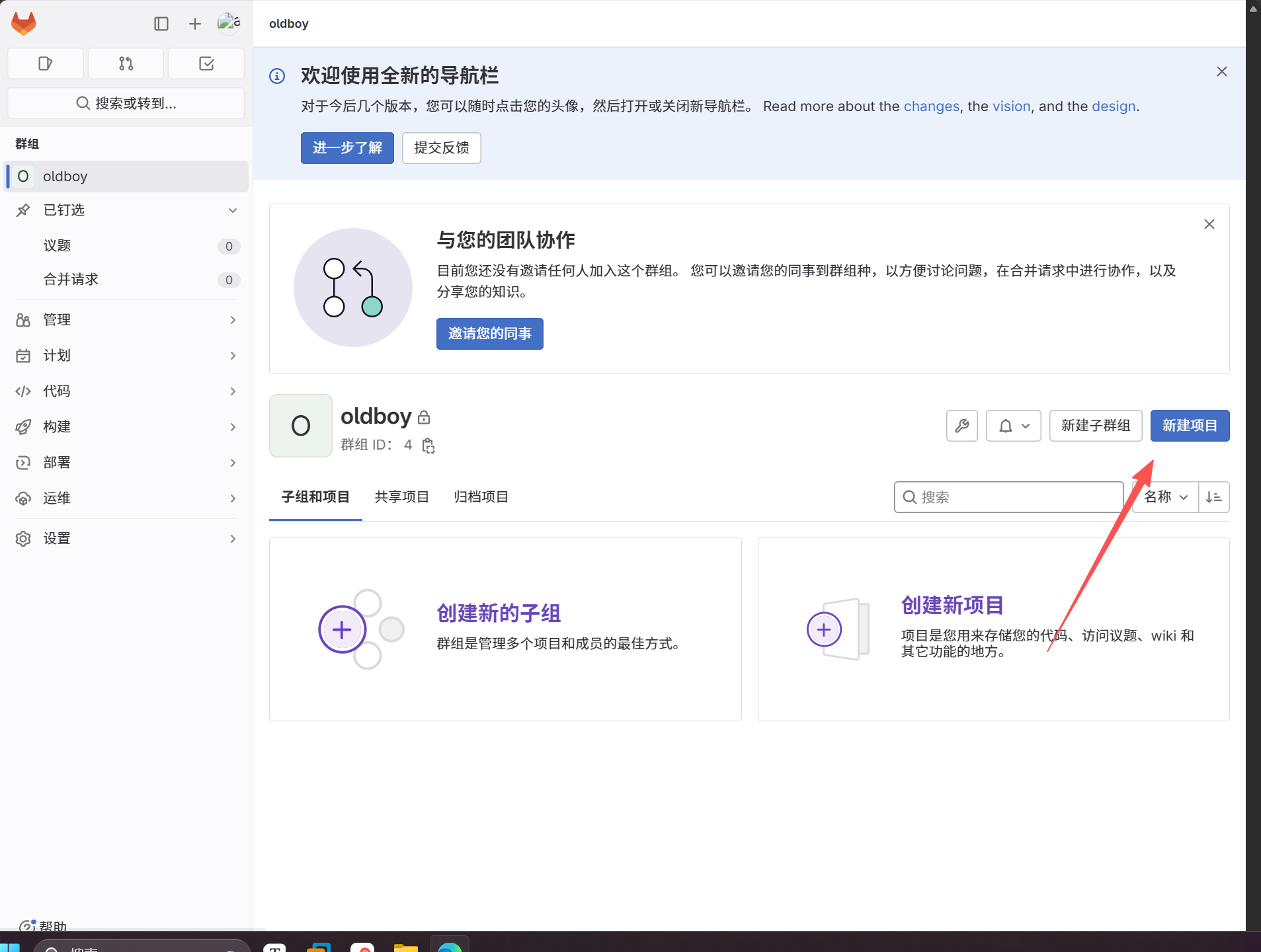1261x952 pixels.
Task: Close the new navigation welcome banner
Action: click(1222, 71)
